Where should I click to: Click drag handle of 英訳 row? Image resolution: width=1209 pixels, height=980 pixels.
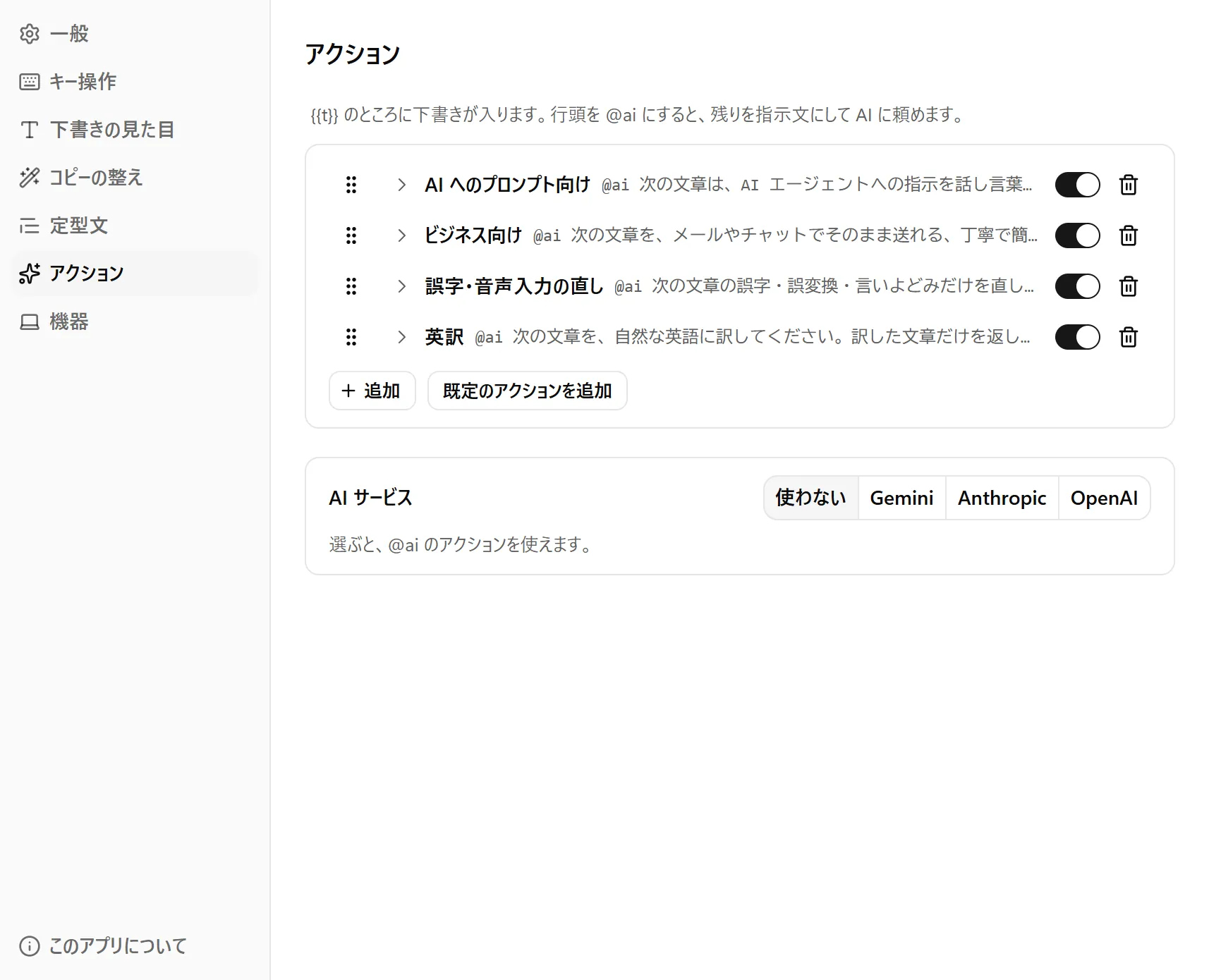point(351,337)
